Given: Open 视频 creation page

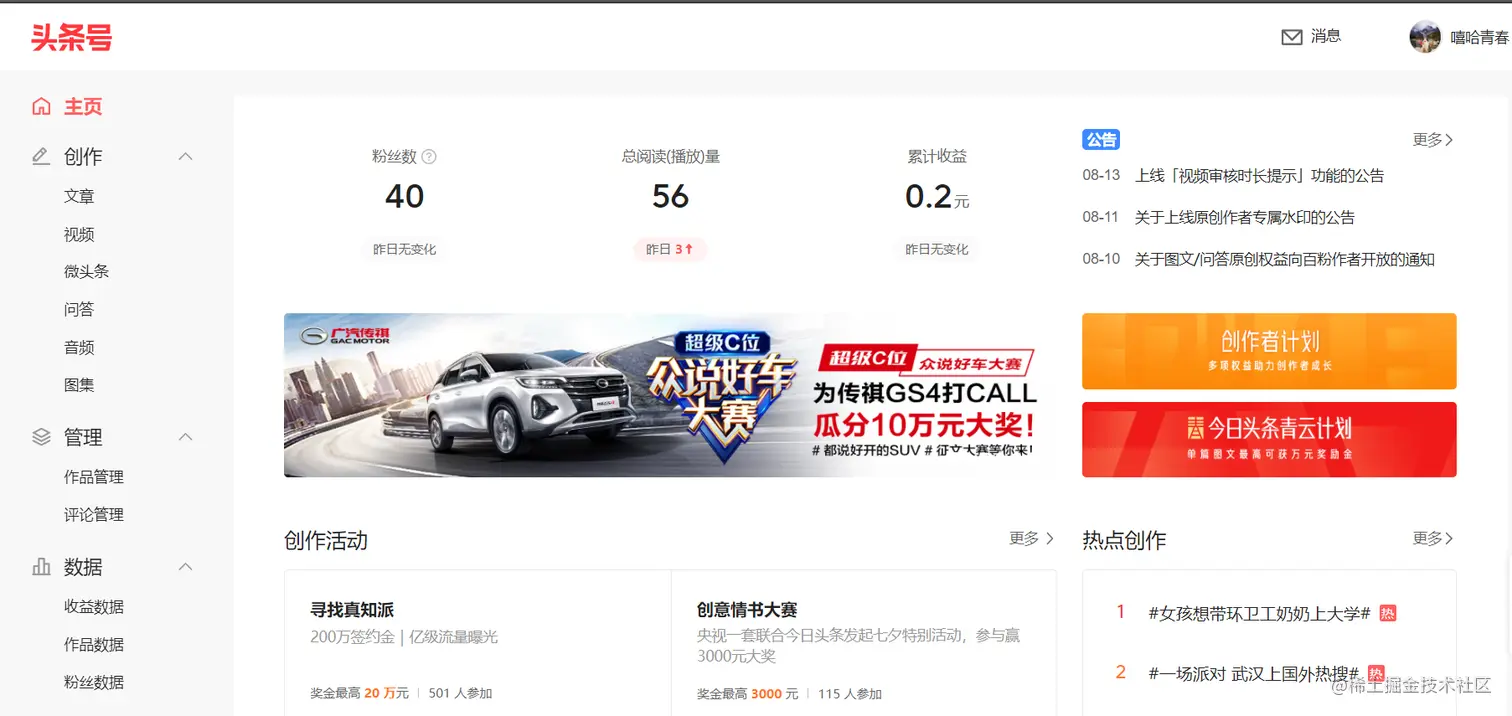Looking at the screenshot, I should click(79, 234).
